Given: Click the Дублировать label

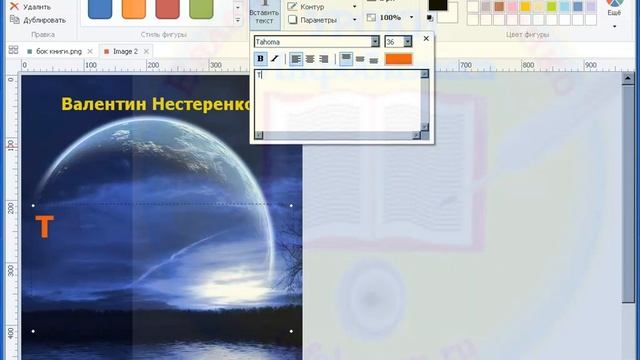Looking at the screenshot, I should coord(44,20).
